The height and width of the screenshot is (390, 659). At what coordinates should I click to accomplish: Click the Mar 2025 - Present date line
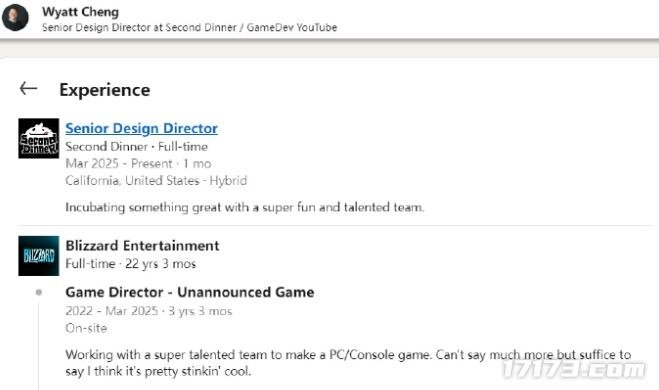(138, 163)
